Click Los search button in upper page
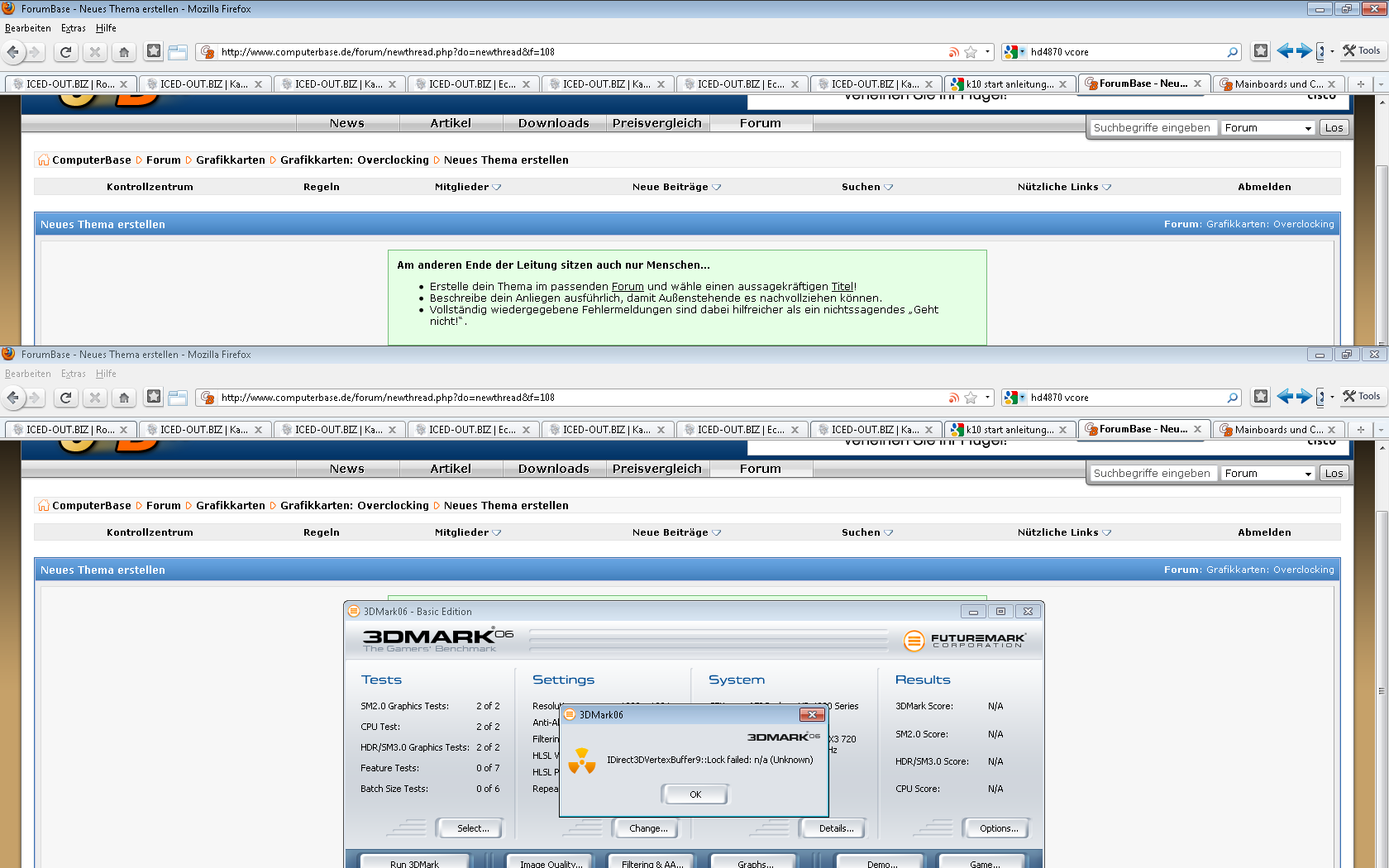This screenshot has height=868, width=1389. point(1334,128)
